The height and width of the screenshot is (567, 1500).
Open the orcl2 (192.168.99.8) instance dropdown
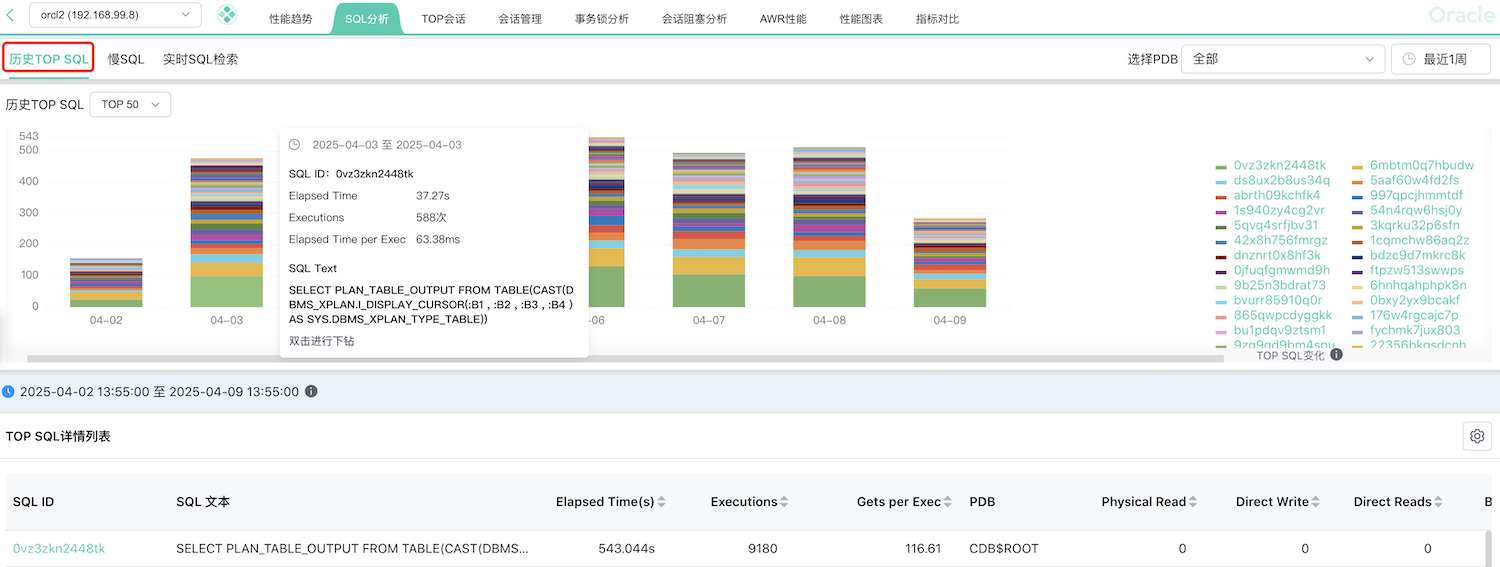(x=115, y=15)
